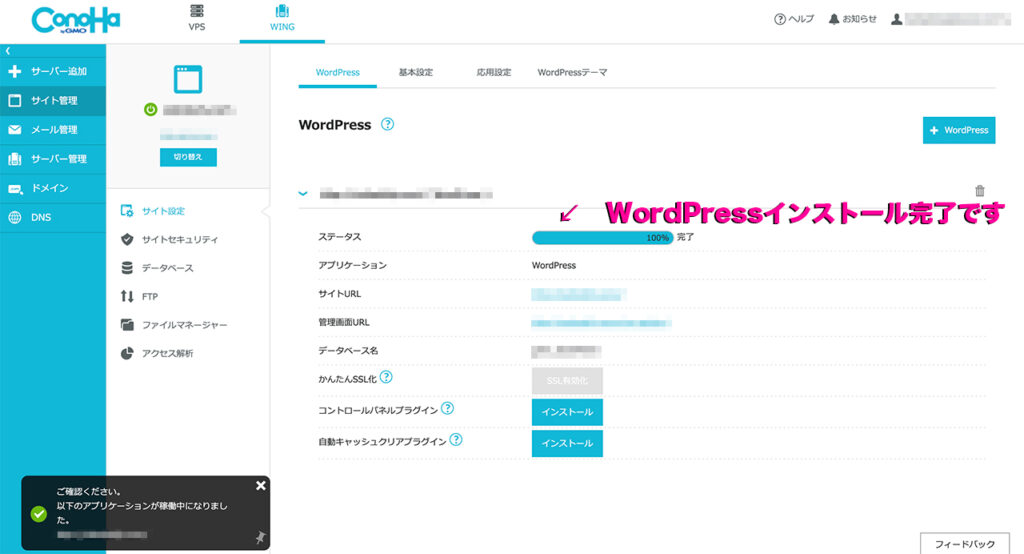The width and height of the screenshot is (1024, 554).
Task: Click the + WordPress add button
Action: coord(959,130)
